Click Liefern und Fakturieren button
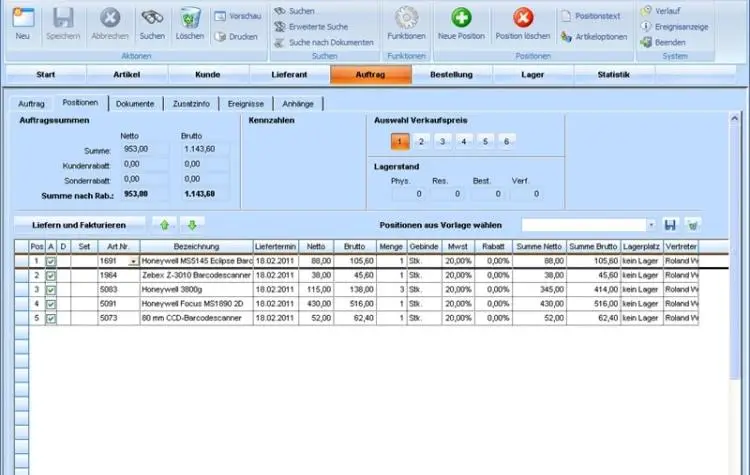 point(79,225)
